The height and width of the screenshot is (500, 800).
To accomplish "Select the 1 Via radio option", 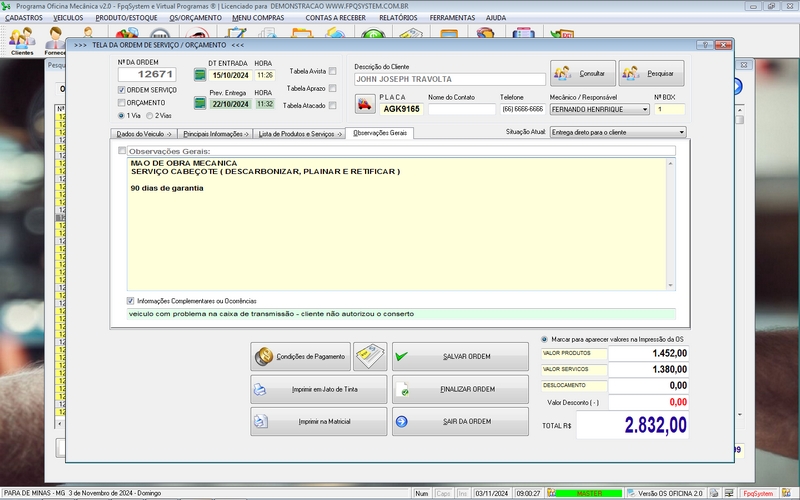I will 121,116.
